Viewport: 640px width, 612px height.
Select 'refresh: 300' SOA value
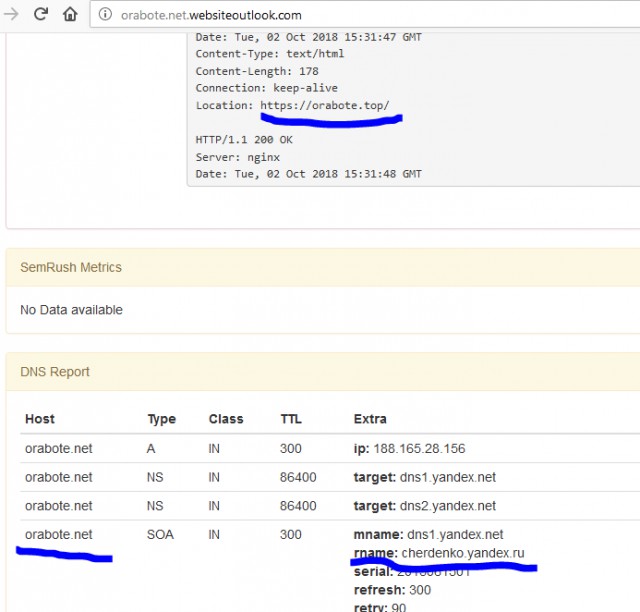392,590
